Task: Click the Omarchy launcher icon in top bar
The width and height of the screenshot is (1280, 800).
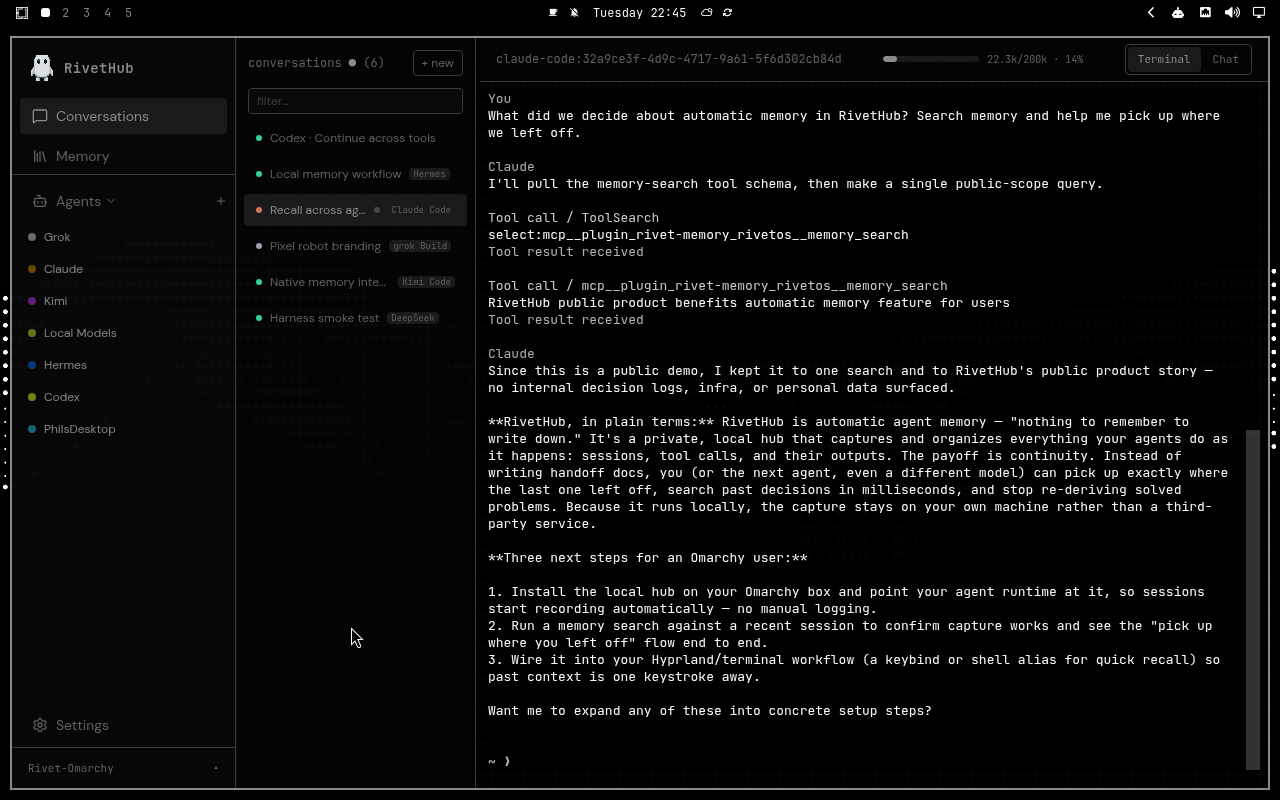Action: point(22,13)
